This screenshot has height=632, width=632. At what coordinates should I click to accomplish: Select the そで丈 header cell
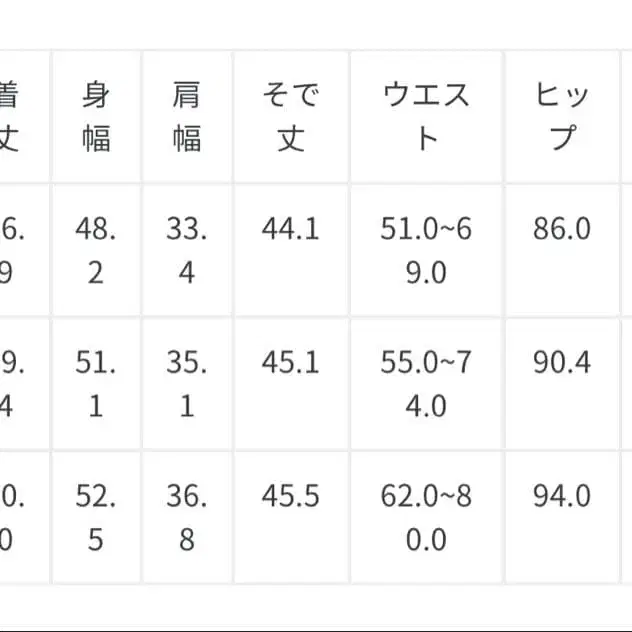coord(290,116)
